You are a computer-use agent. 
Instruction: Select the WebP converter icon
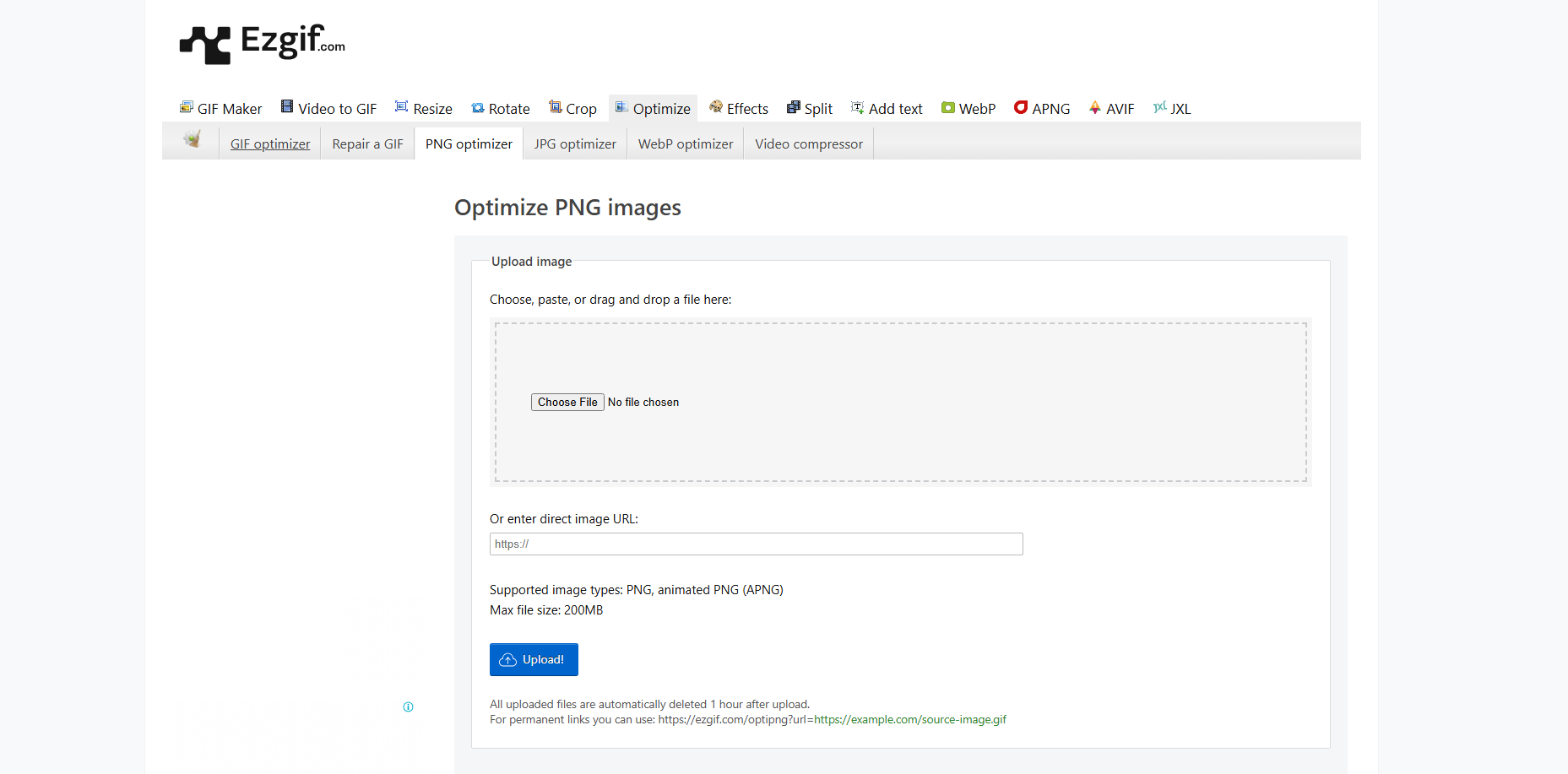[949, 108]
